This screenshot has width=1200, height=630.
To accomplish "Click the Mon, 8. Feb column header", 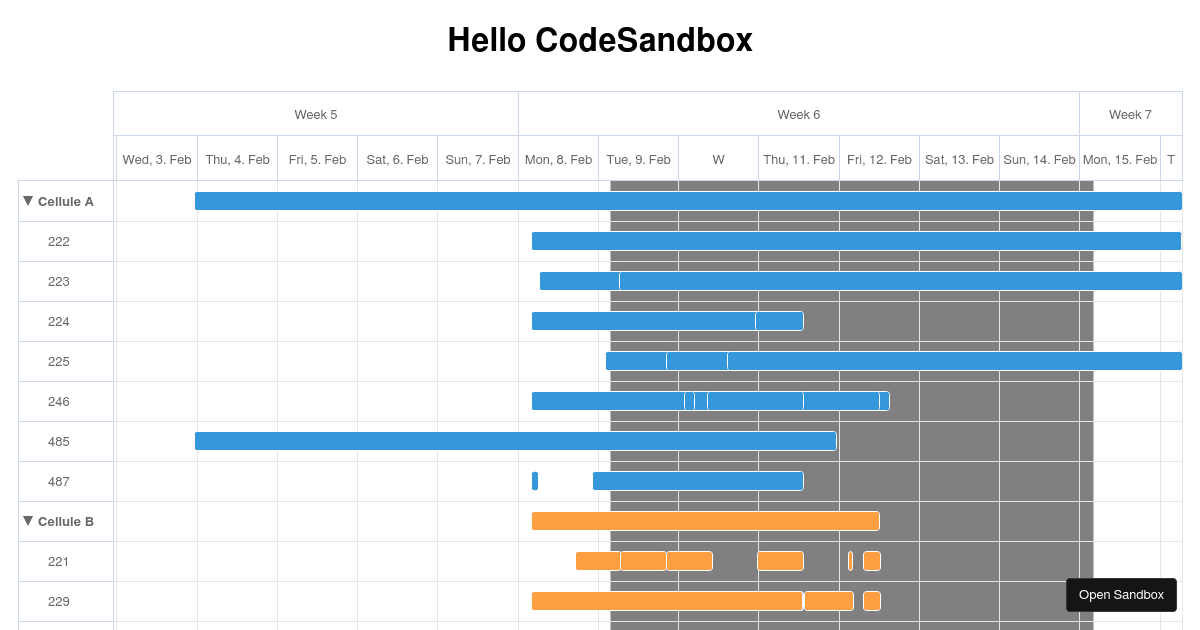I will click(x=558, y=159).
